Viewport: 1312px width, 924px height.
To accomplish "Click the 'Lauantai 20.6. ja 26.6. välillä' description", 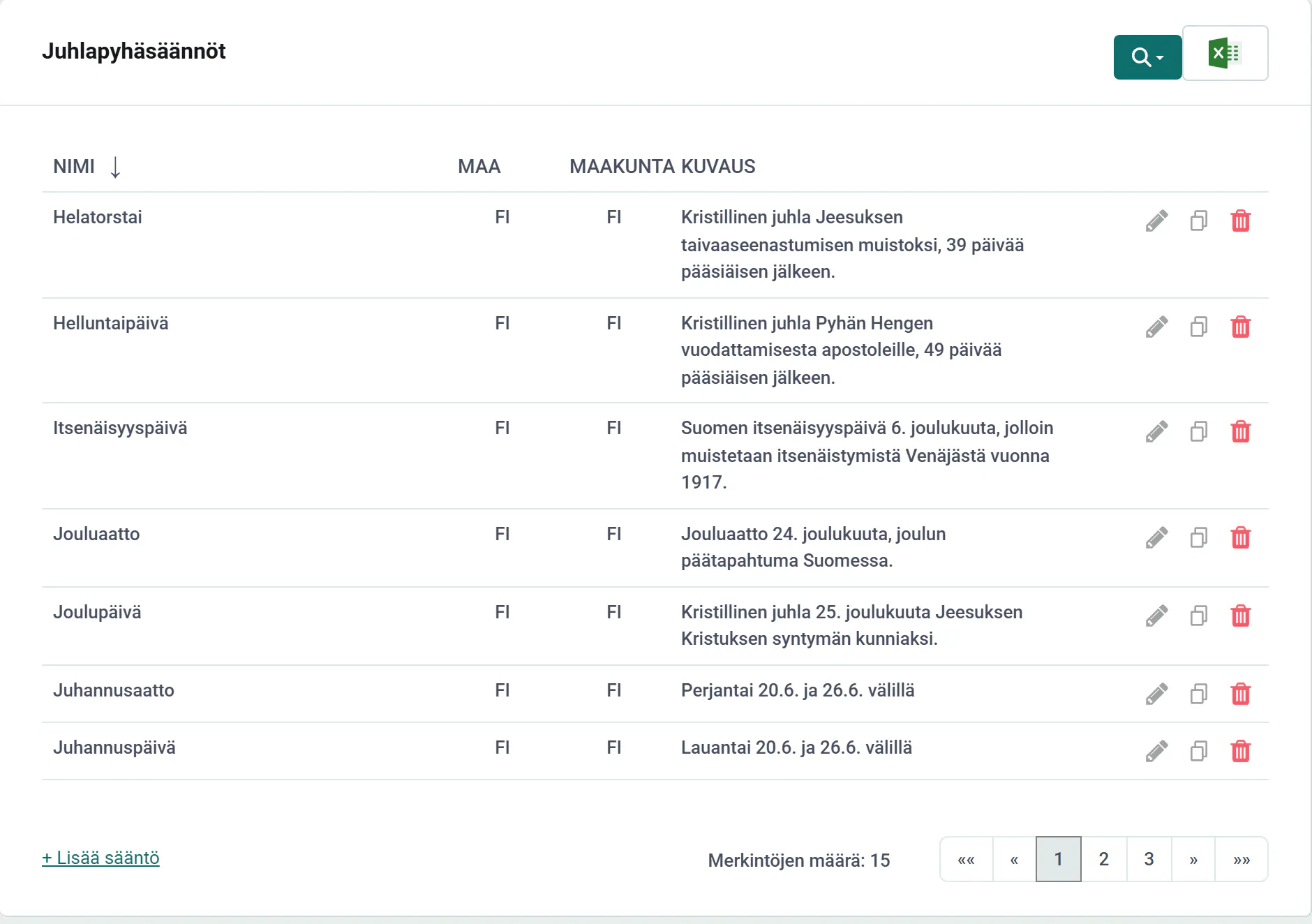I will pos(796,747).
